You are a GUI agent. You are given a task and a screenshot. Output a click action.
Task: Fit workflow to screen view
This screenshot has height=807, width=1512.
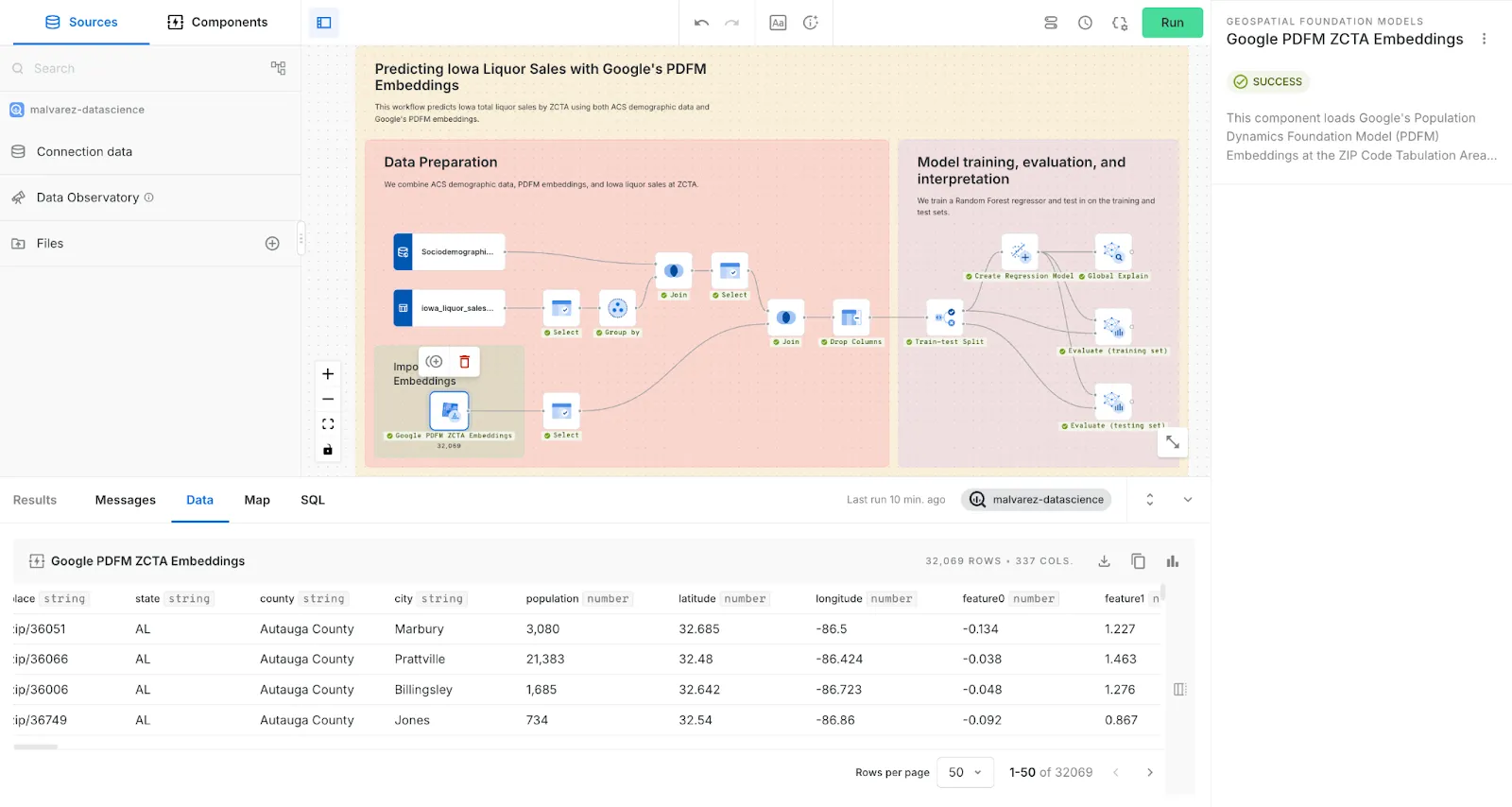(x=328, y=424)
